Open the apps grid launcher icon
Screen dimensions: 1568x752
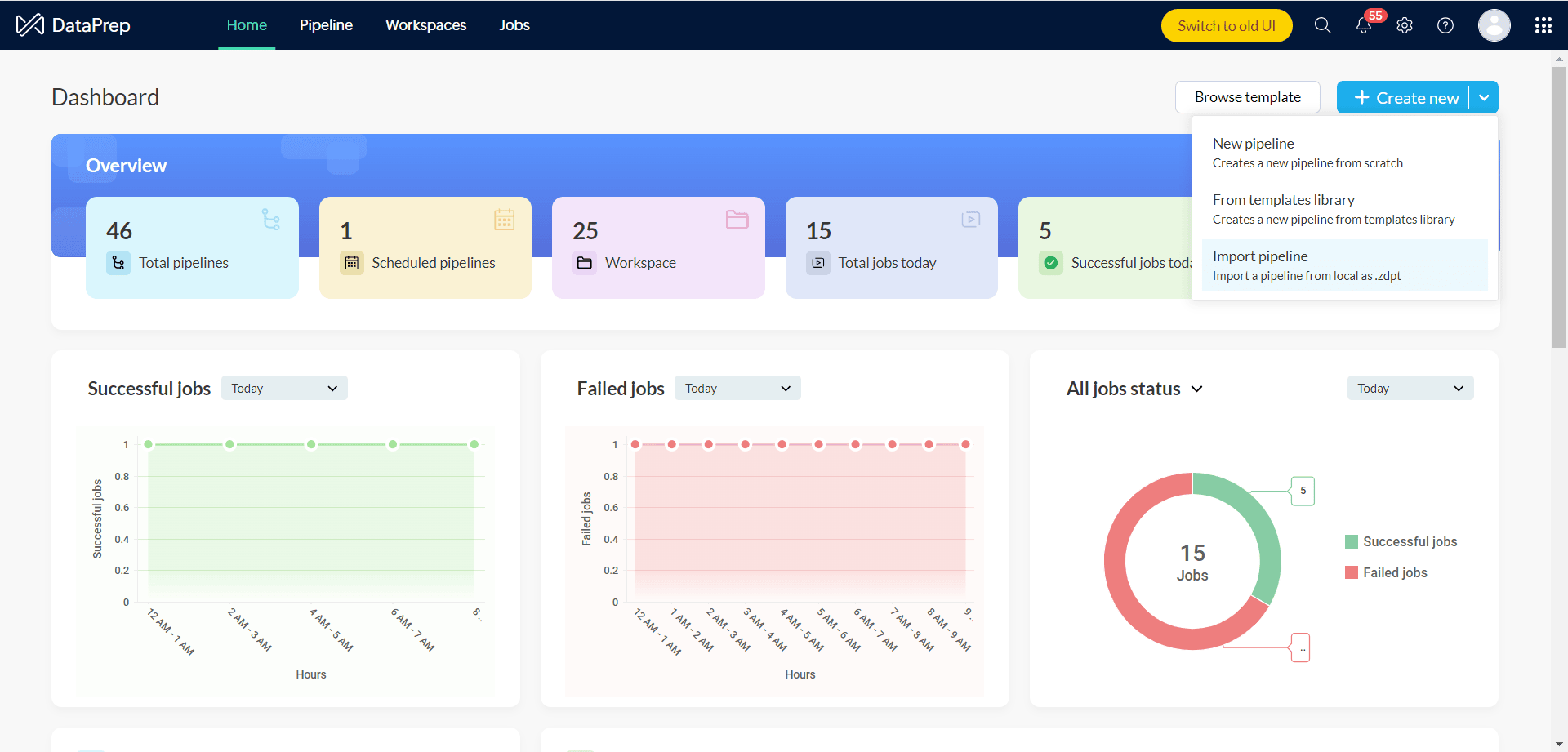[1543, 25]
